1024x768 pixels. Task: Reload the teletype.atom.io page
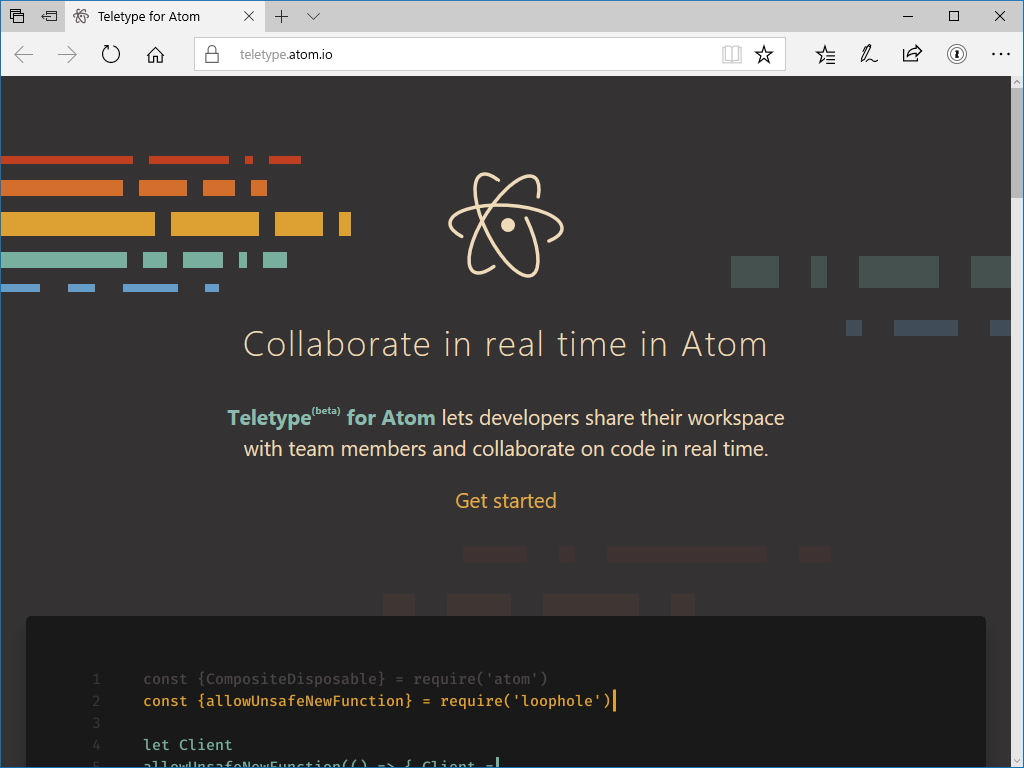[x=110, y=54]
